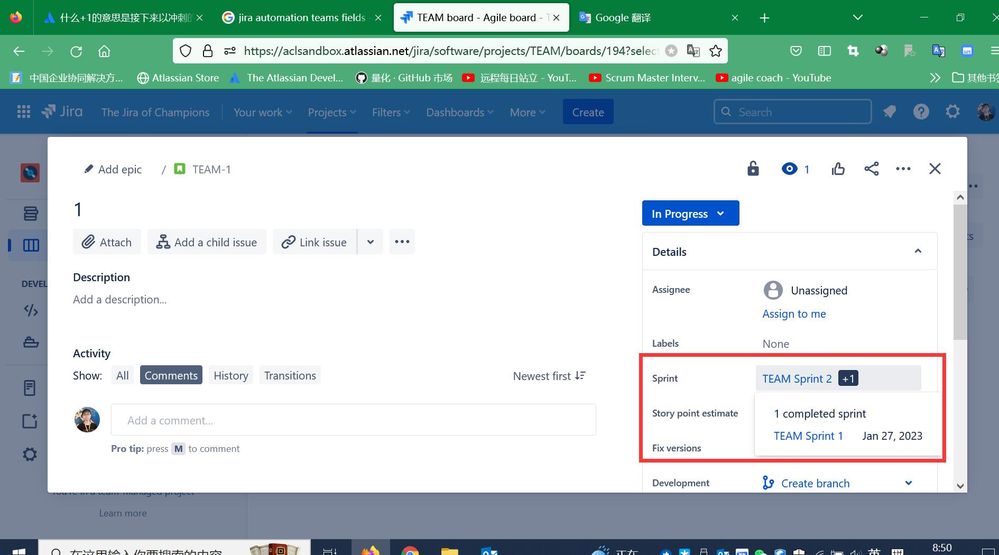Open the project pages icon in the sidebar
The height and width of the screenshot is (555, 999).
point(29,388)
